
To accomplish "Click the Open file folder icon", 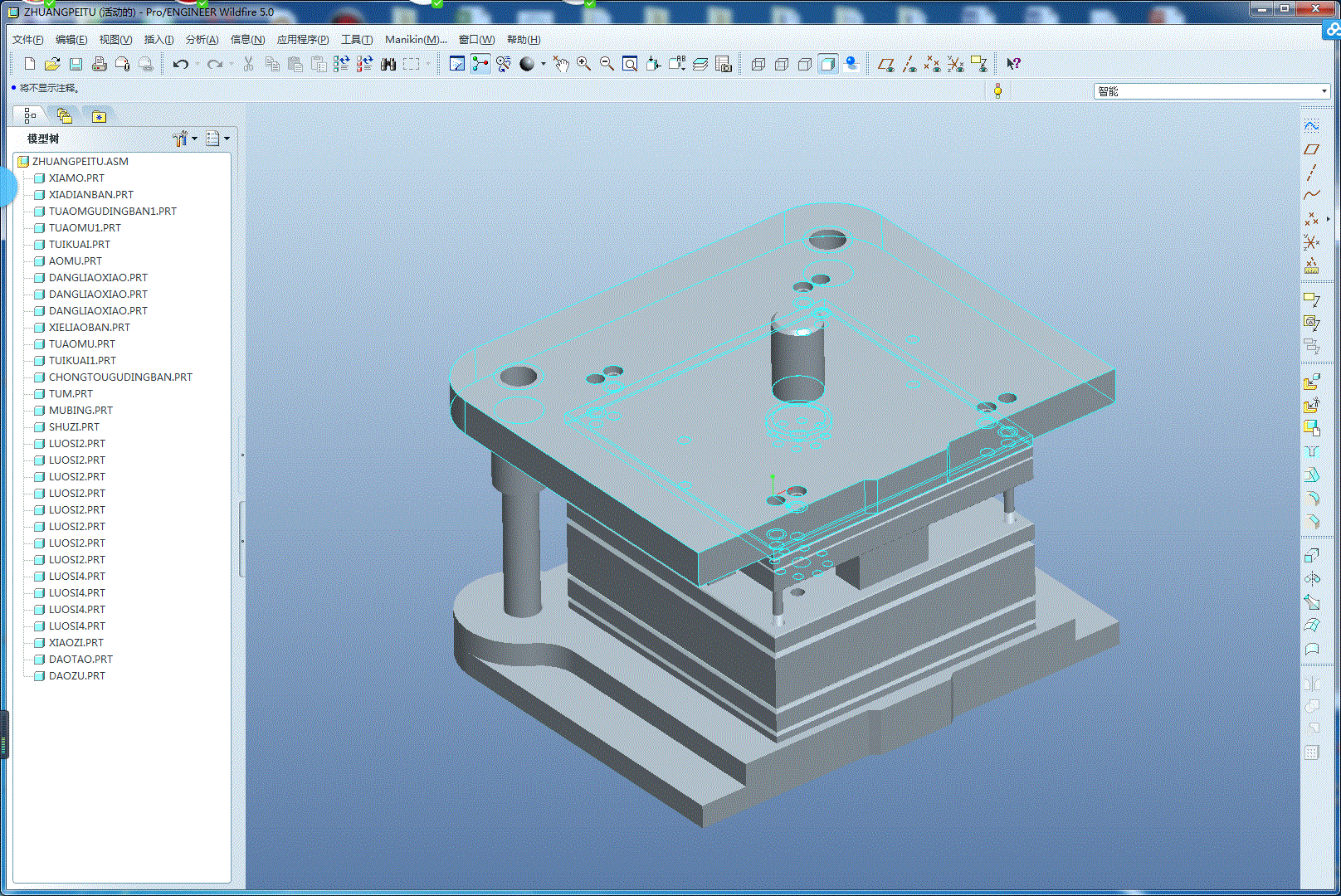I will pos(52,64).
